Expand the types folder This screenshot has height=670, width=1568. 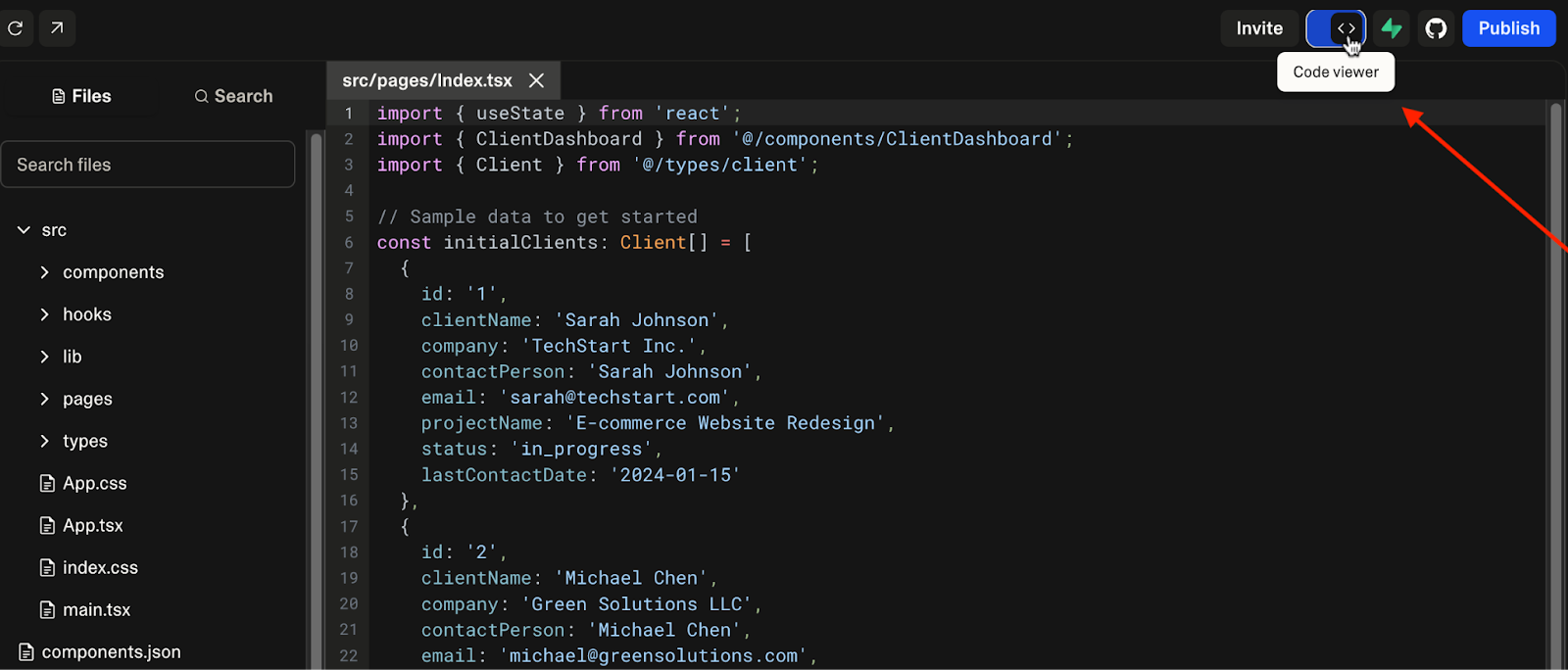click(44, 441)
